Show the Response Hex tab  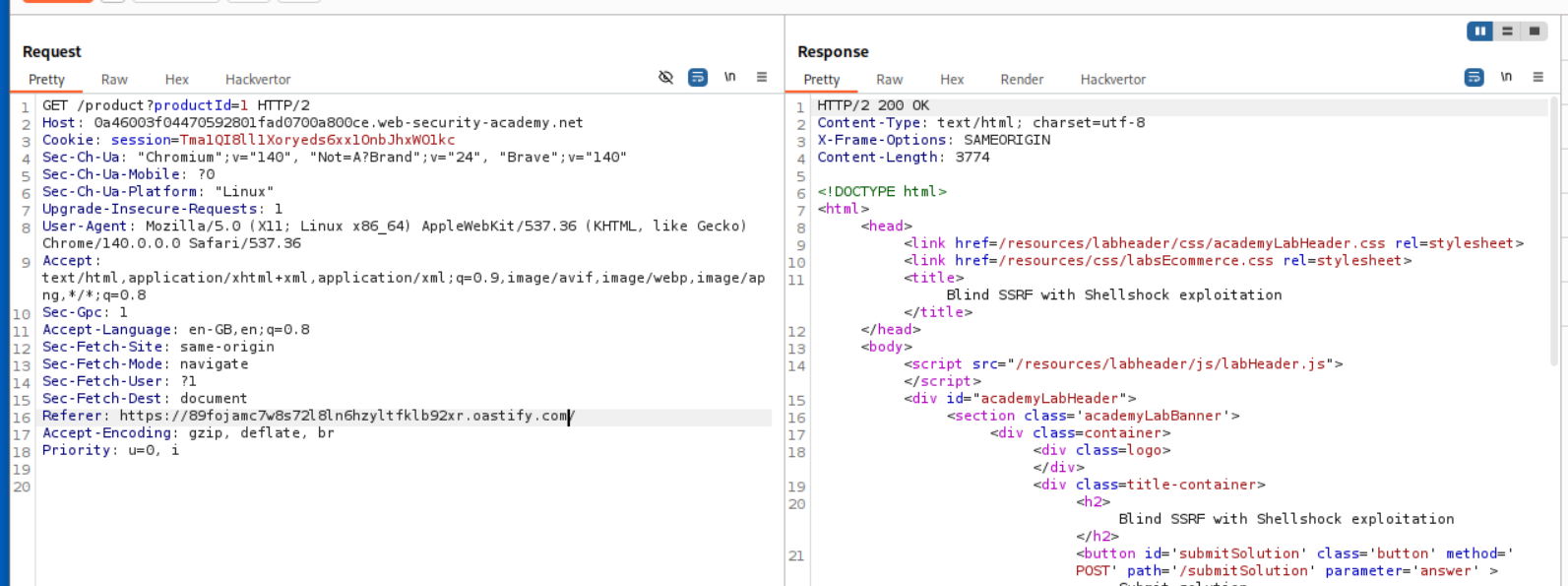click(x=952, y=80)
